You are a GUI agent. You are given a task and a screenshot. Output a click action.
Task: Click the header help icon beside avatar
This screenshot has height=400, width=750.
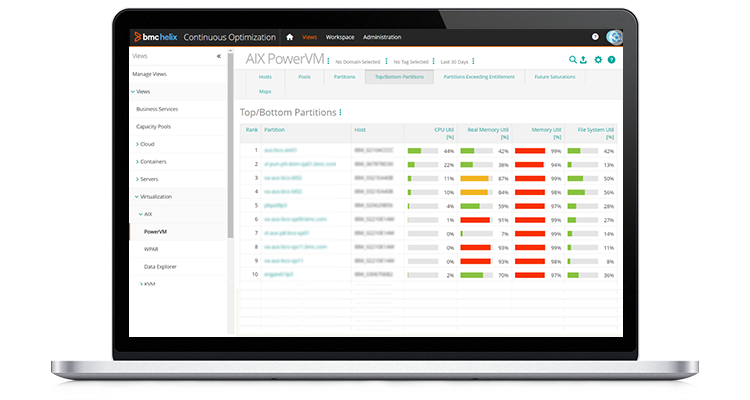[595, 37]
